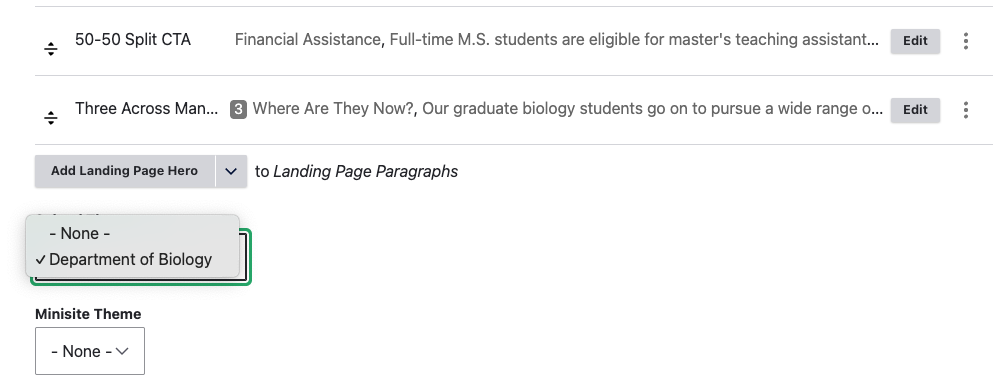Viewport: 993px width, 392px height.
Task: Click the 50-50 Split CTA row title
Action: click(x=133, y=39)
